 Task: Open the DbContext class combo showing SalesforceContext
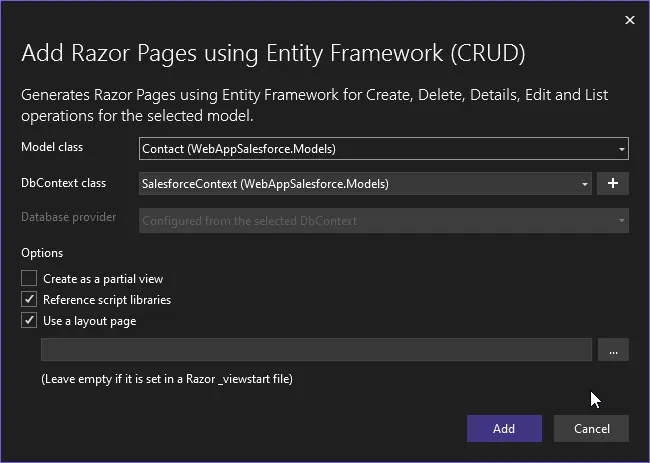click(x=360, y=184)
